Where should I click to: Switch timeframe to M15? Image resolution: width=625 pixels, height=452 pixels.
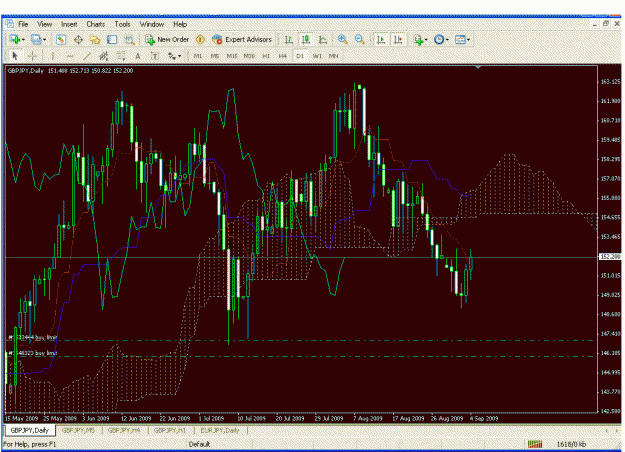click(x=232, y=56)
